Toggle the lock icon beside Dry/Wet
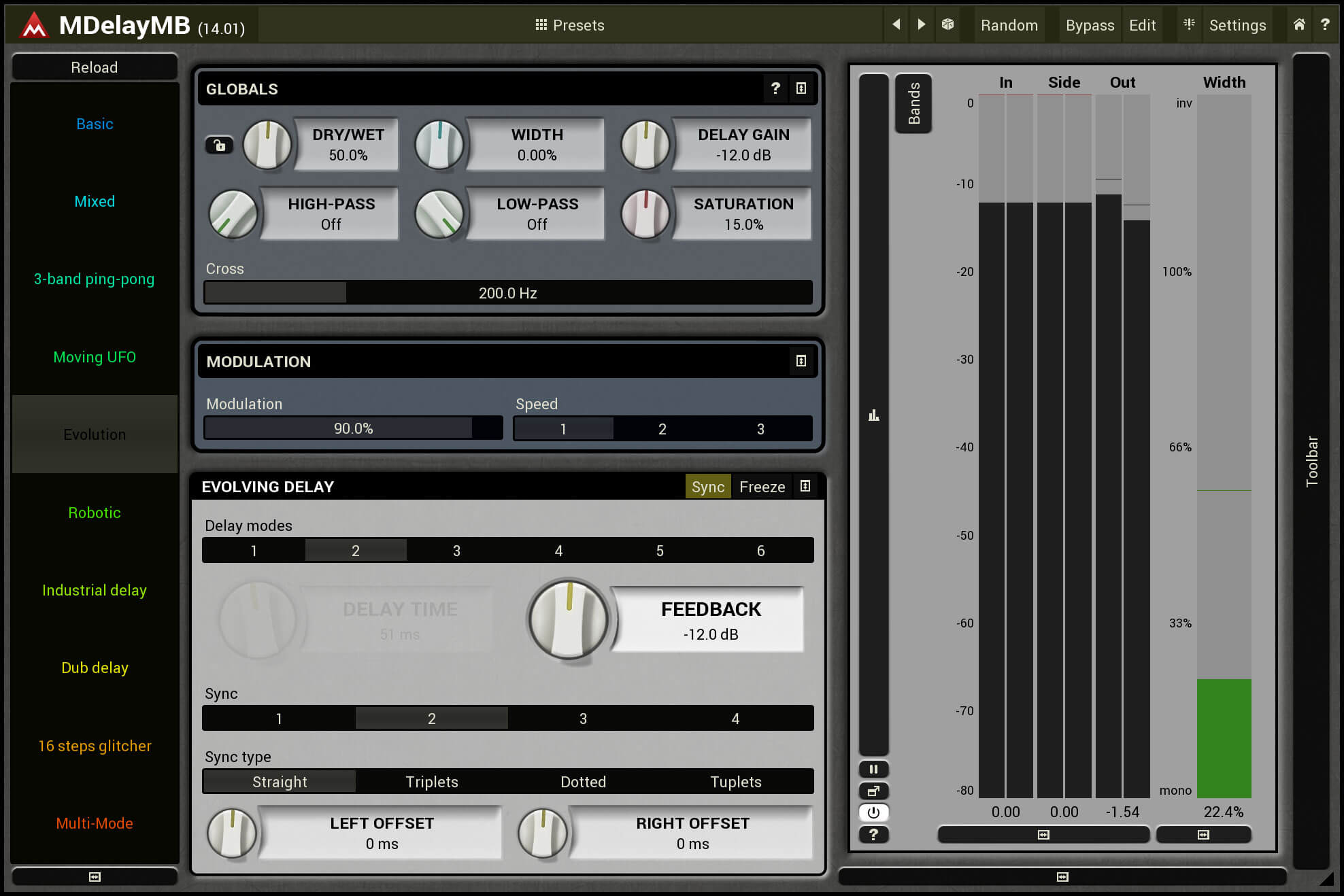The height and width of the screenshot is (896, 1344). (x=219, y=145)
